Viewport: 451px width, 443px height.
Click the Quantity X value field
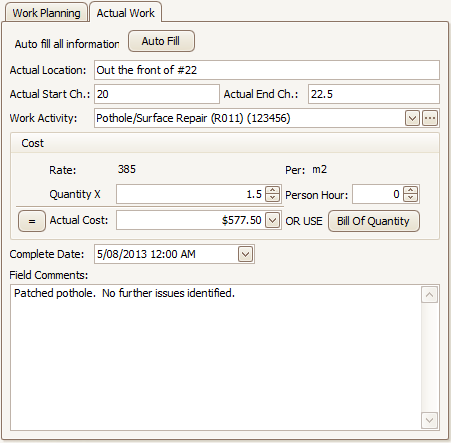[x=191, y=194]
